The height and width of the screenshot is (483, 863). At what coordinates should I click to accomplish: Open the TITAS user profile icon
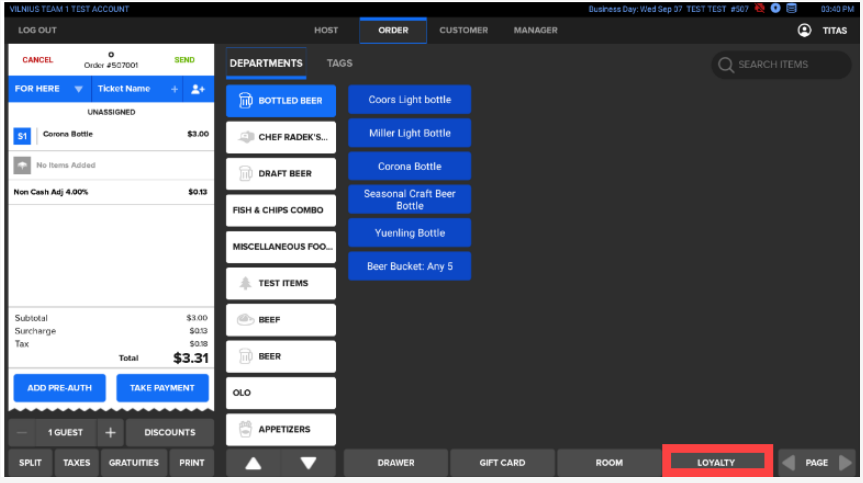click(x=804, y=30)
